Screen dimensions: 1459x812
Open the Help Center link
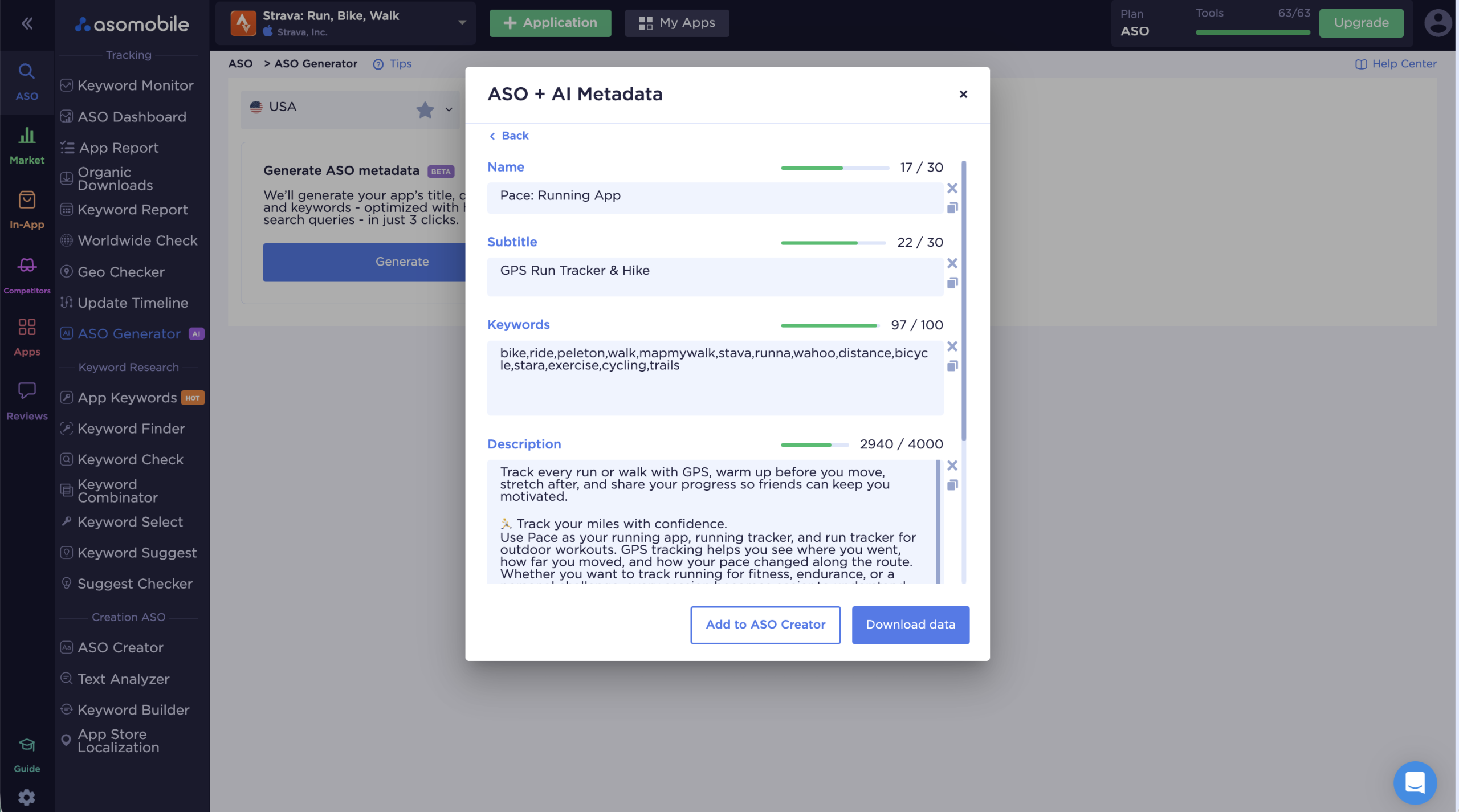point(1396,64)
